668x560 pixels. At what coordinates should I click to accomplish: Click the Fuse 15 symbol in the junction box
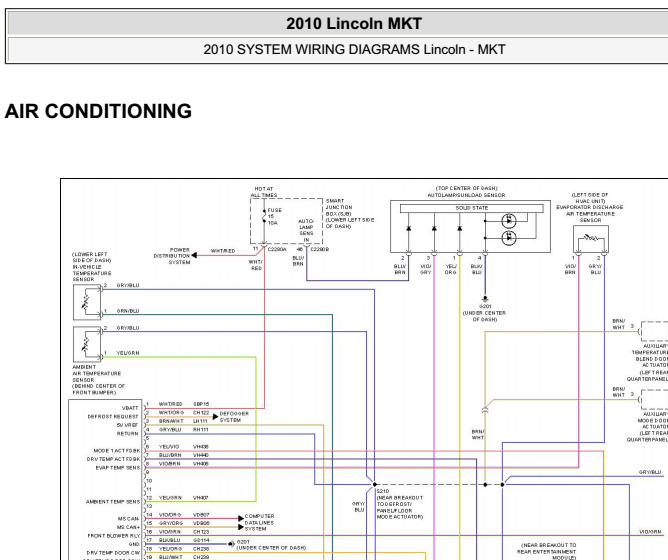click(x=265, y=216)
